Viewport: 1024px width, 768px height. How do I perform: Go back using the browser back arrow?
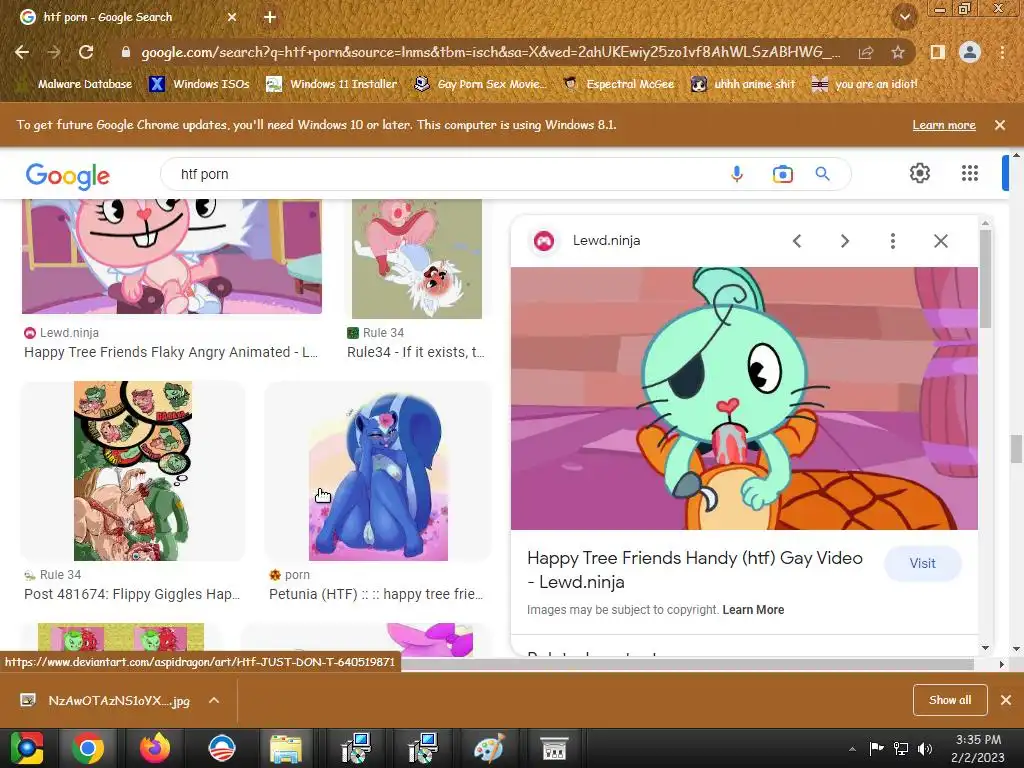tap(22, 52)
